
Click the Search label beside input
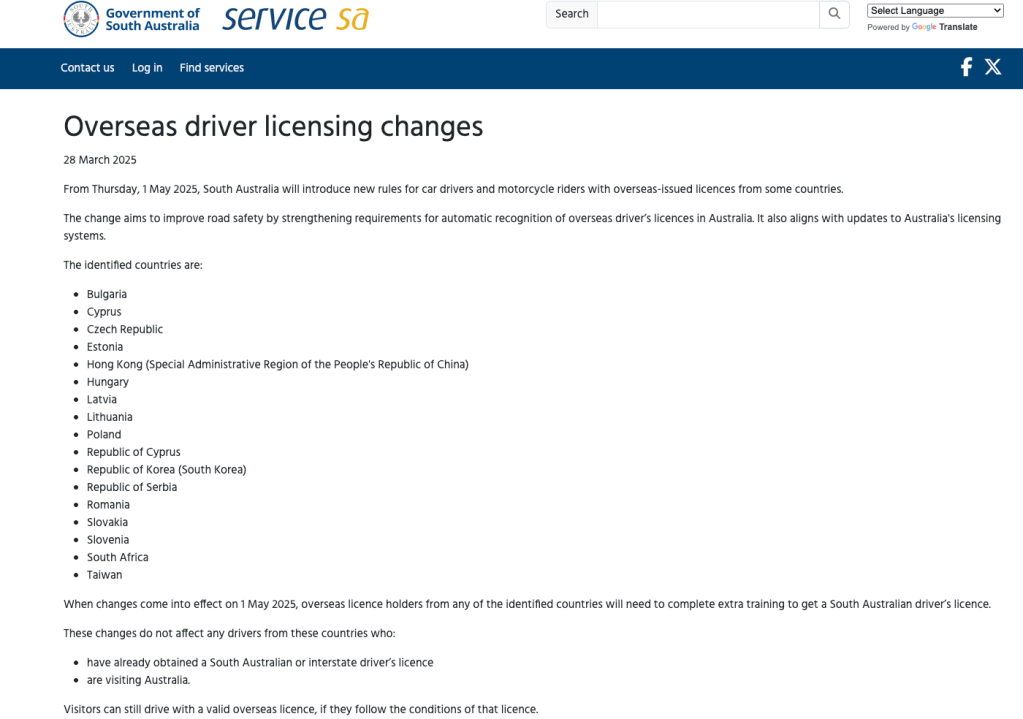[x=572, y=14]
